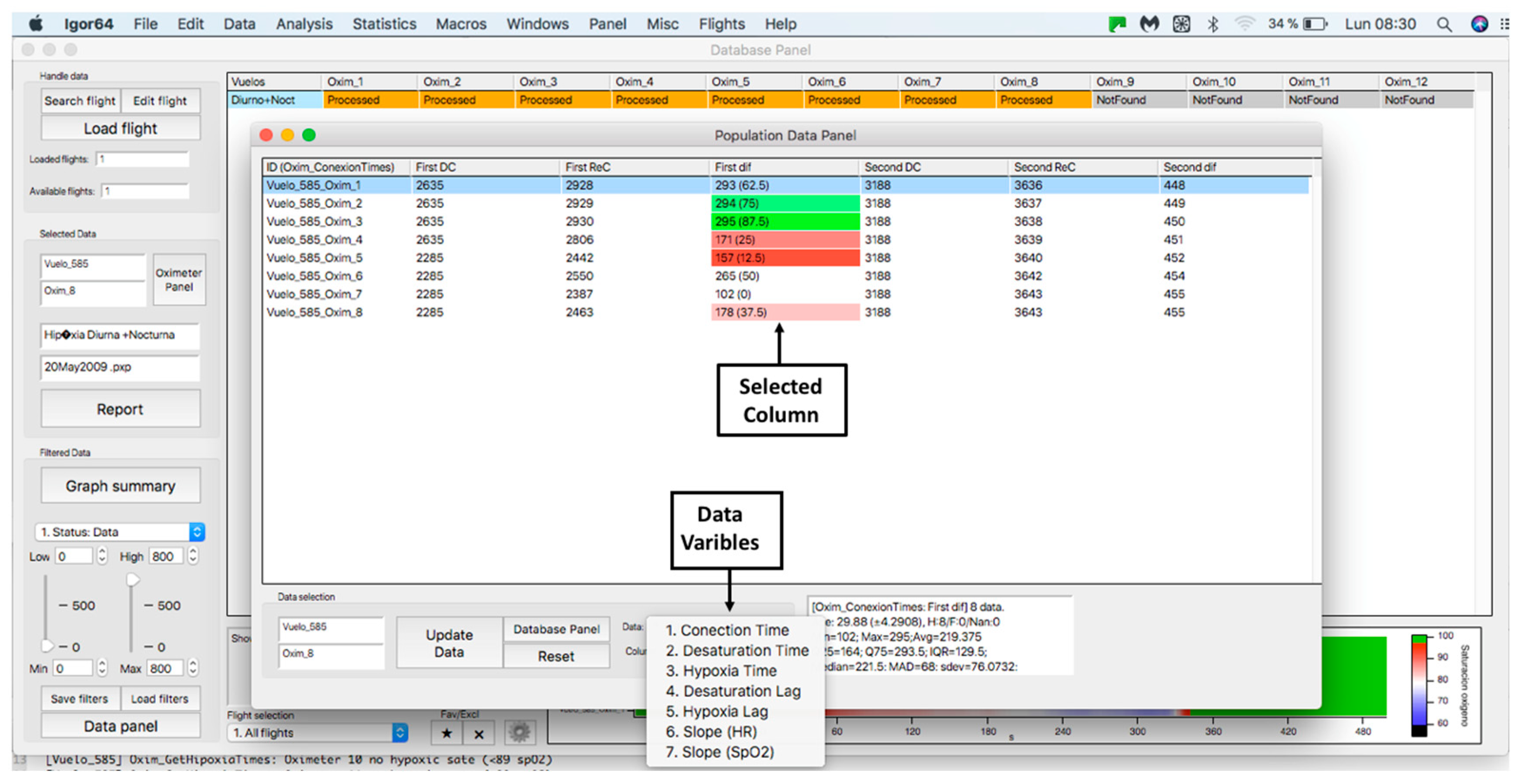
Task: Click the star favorite icon
Action: pos(447,733)
